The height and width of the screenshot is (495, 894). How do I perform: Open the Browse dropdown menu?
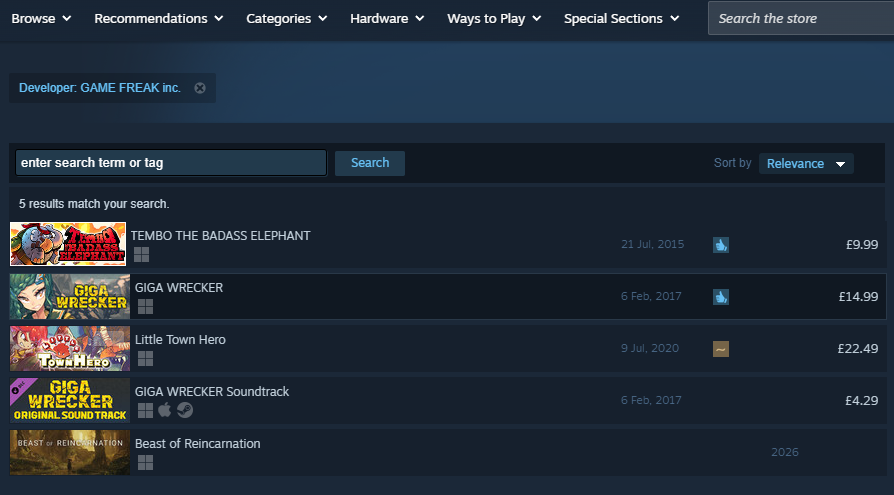41,18
